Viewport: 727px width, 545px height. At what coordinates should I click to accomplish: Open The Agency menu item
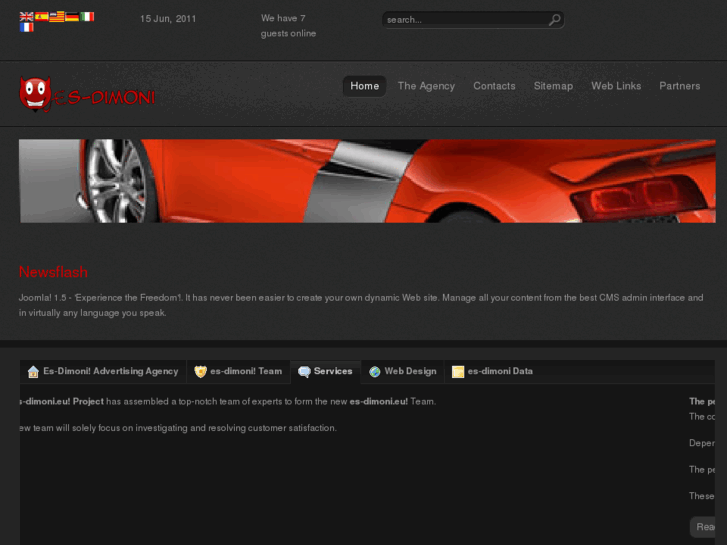click(x=426, y=86)
